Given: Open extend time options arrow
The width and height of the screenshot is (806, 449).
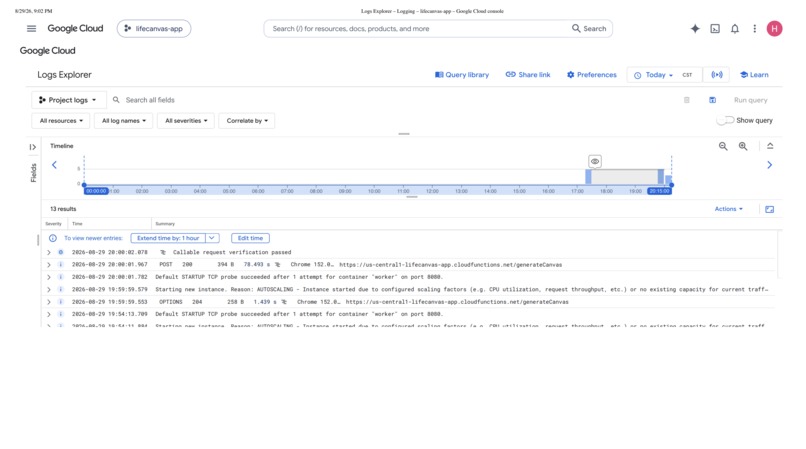Looking at the screenshot, I should click(212, 238).
